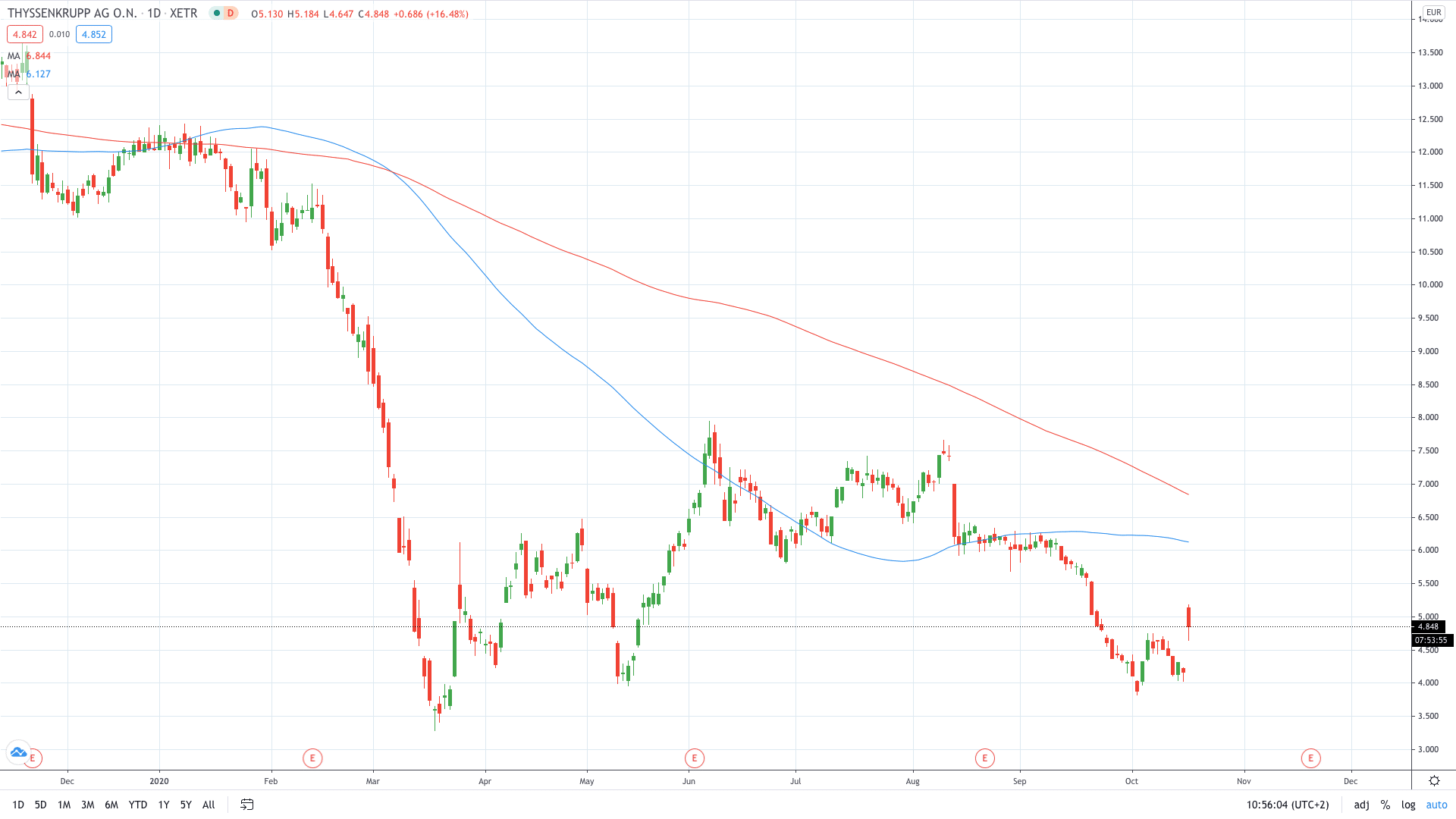Open the timezone clock 10:56:04 (UTC+2)

click(x=1288, y=805)
